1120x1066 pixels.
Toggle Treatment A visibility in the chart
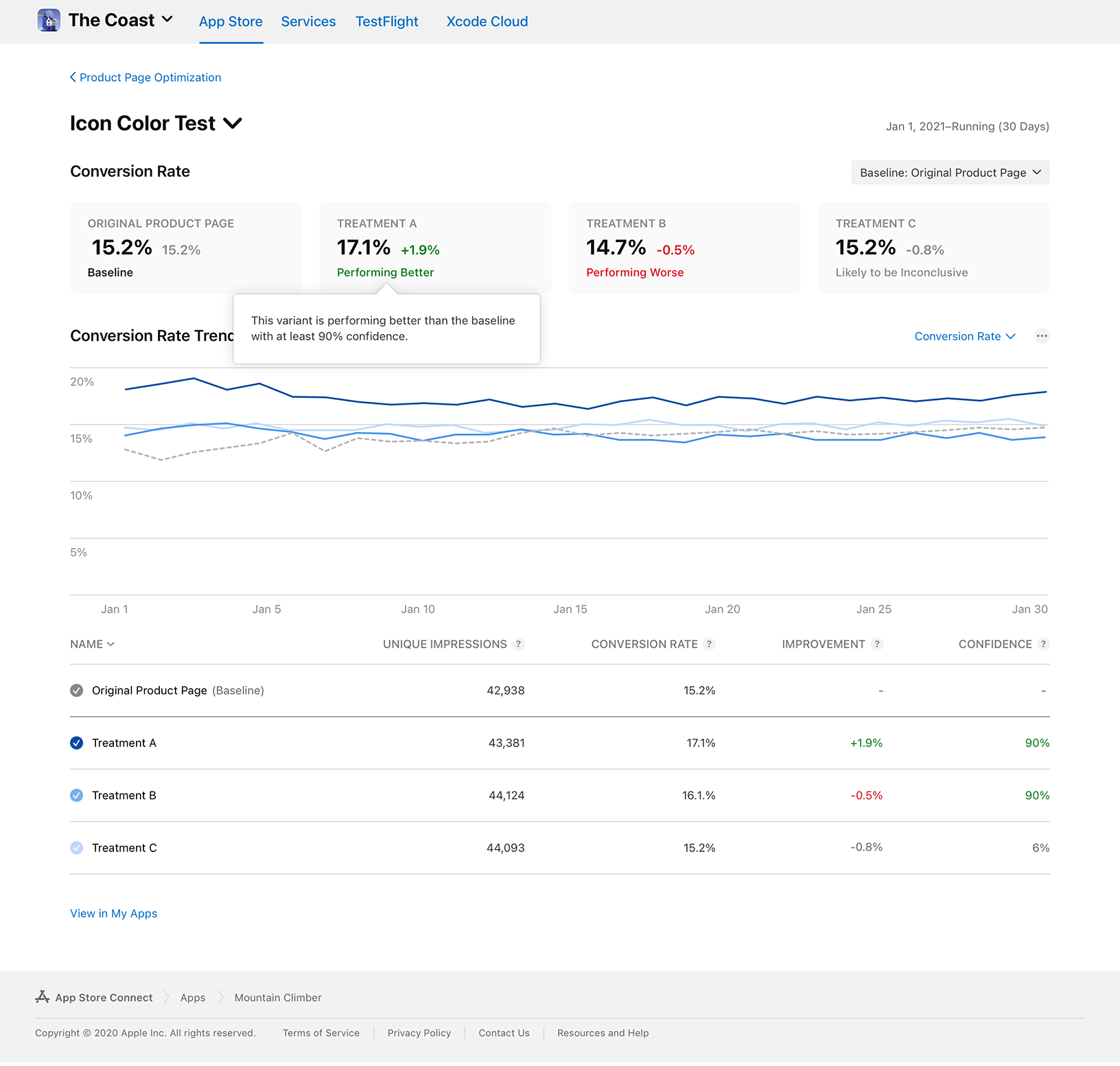76,743
